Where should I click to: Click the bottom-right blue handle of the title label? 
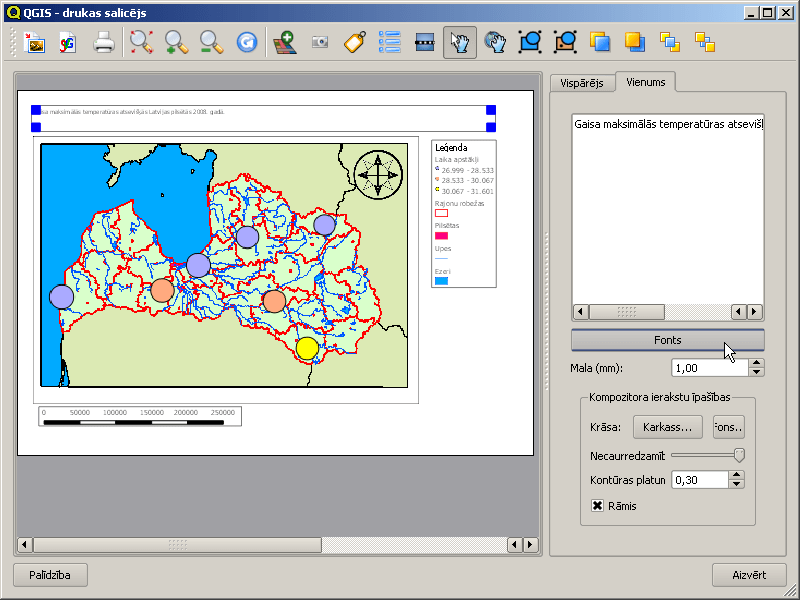click(x=491, y=127)
